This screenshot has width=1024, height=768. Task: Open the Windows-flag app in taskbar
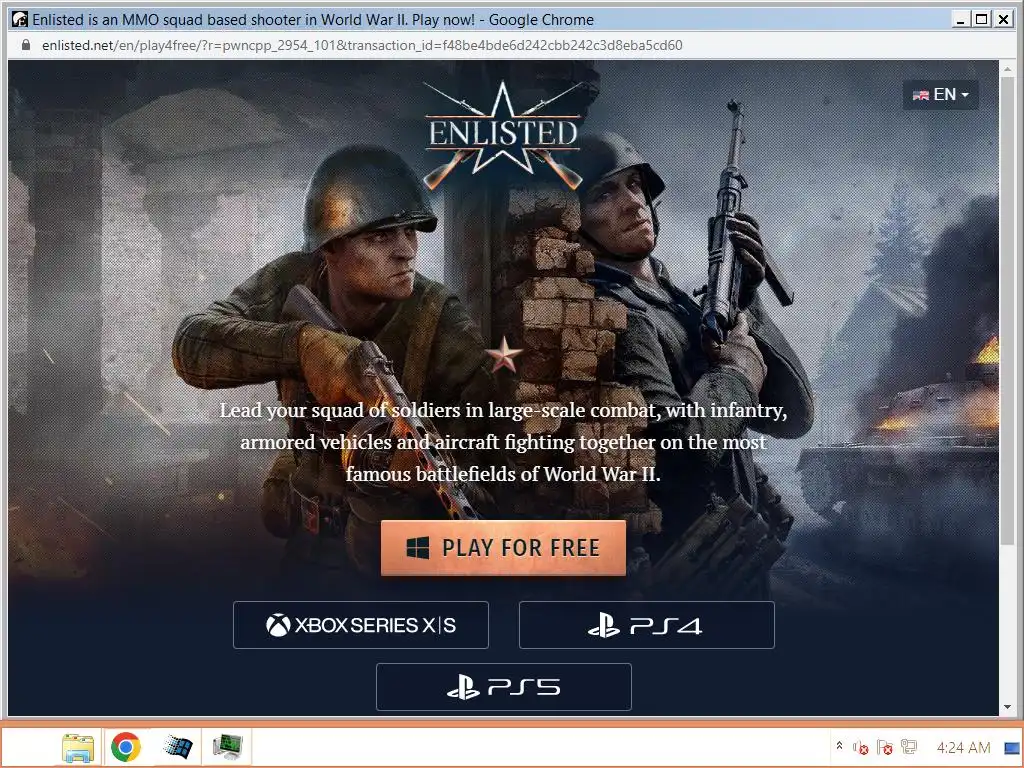(178, 747)
